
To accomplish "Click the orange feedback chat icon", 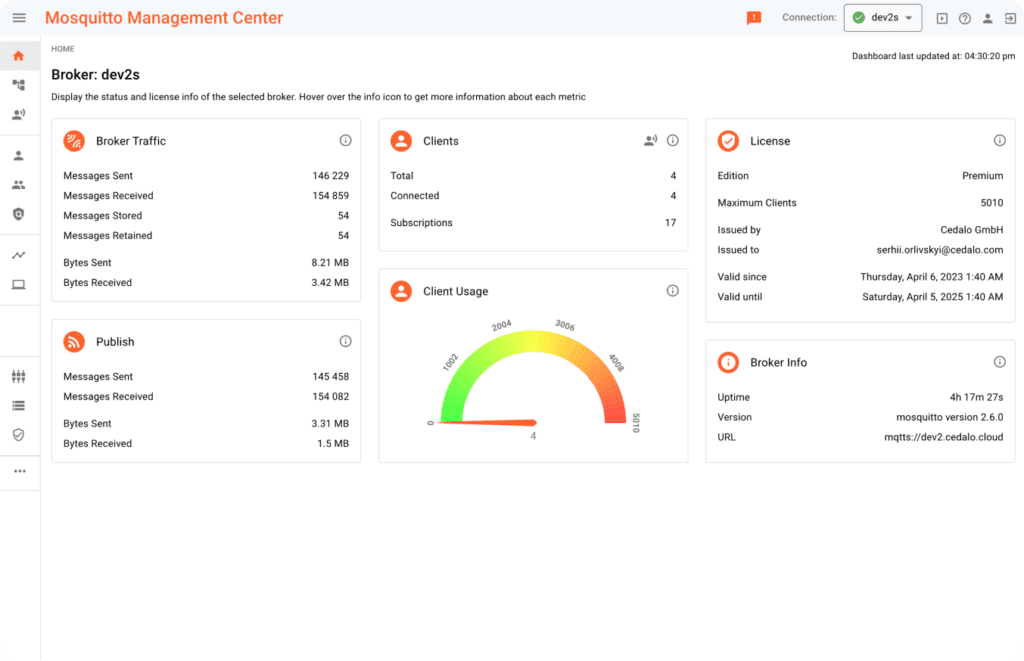I will (x=754, y=17).
